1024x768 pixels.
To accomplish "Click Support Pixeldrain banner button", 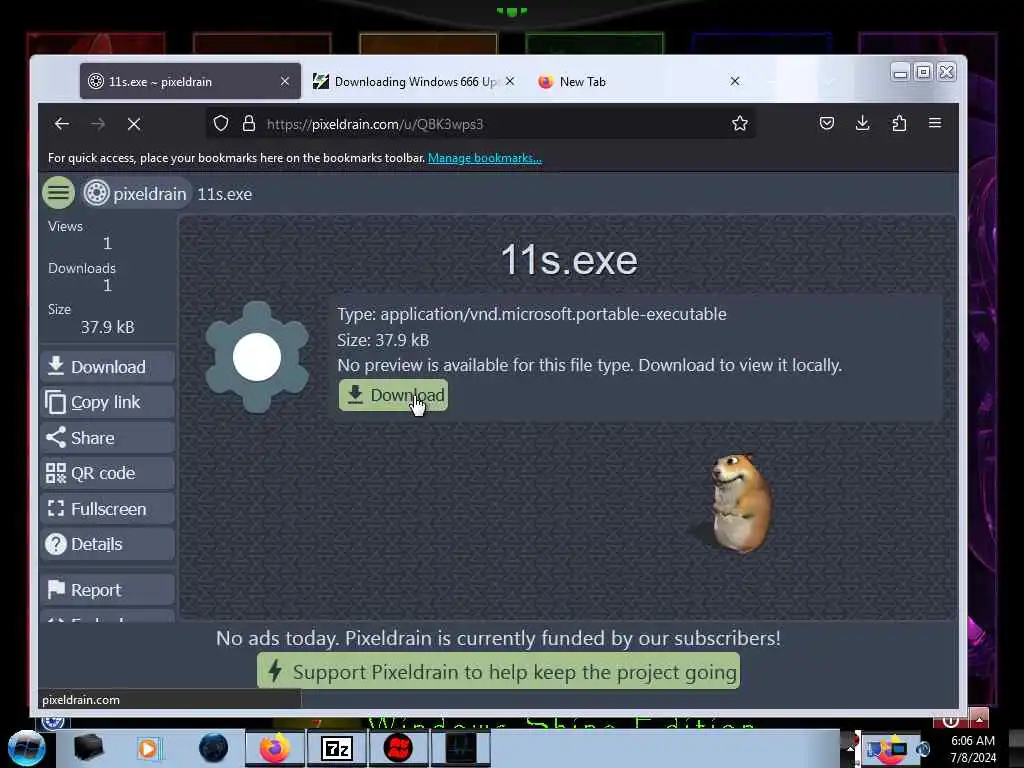I will click(x=498, y=671).
